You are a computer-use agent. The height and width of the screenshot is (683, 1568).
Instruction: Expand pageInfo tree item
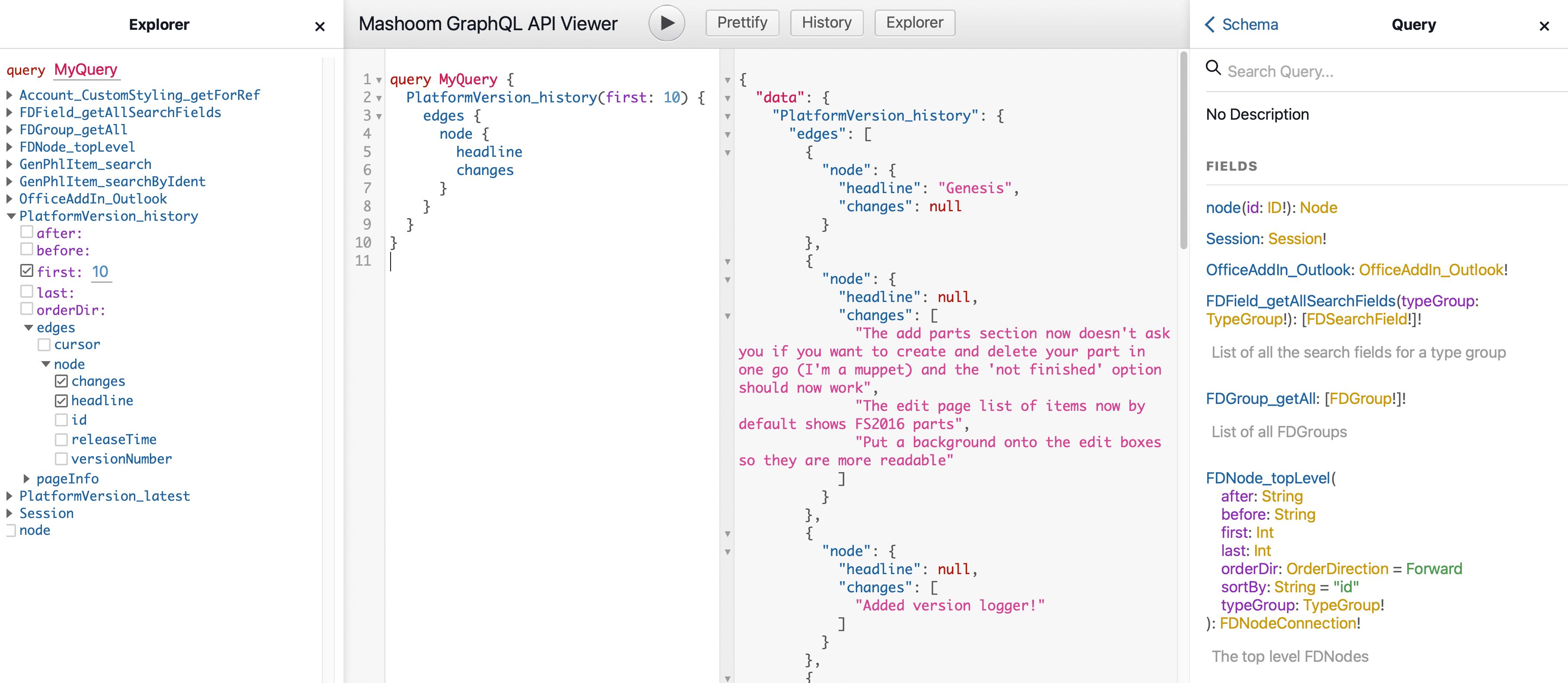pos(27,479)
